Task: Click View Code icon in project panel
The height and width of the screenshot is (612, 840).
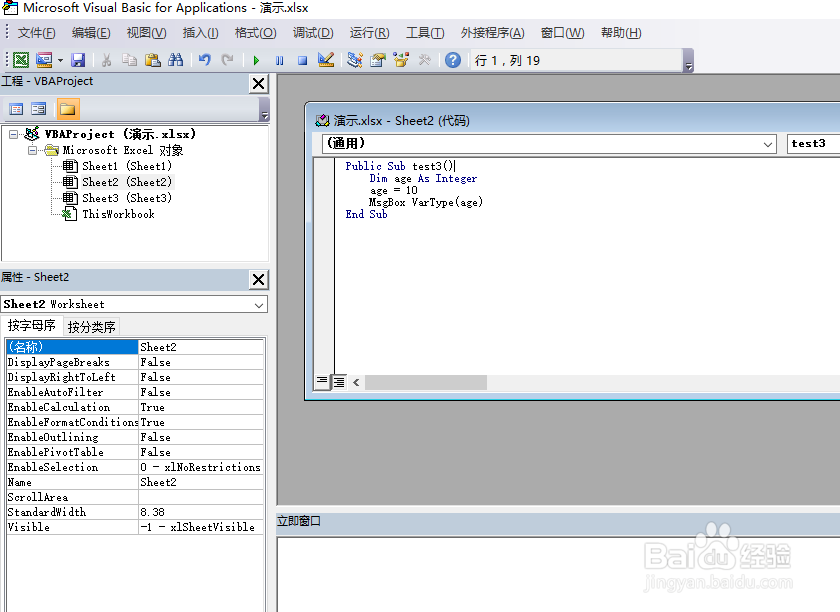Action: tap(17, 109)
